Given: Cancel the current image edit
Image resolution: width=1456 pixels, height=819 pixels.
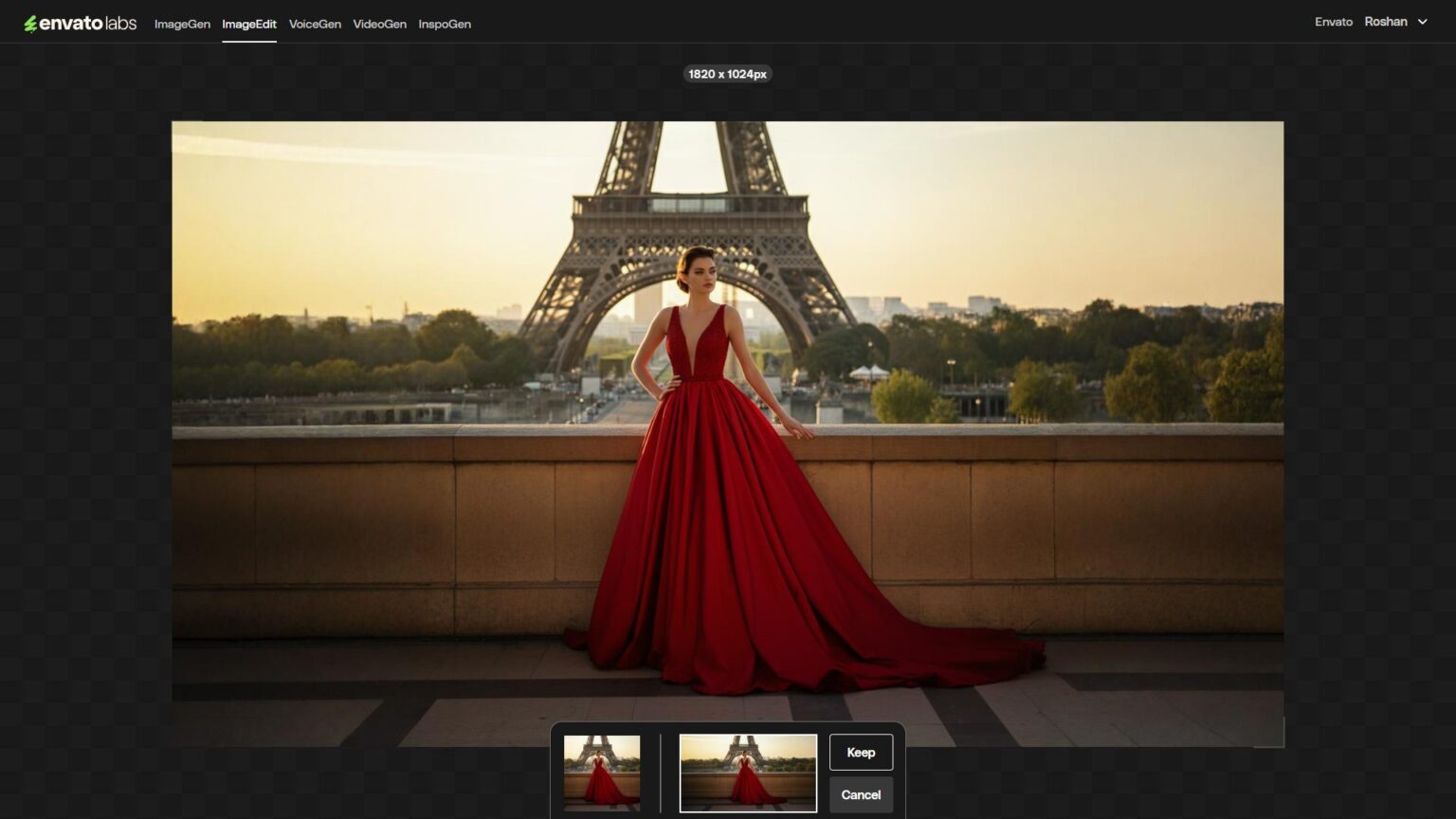Looking at the screenshot, I should point(860,794).
